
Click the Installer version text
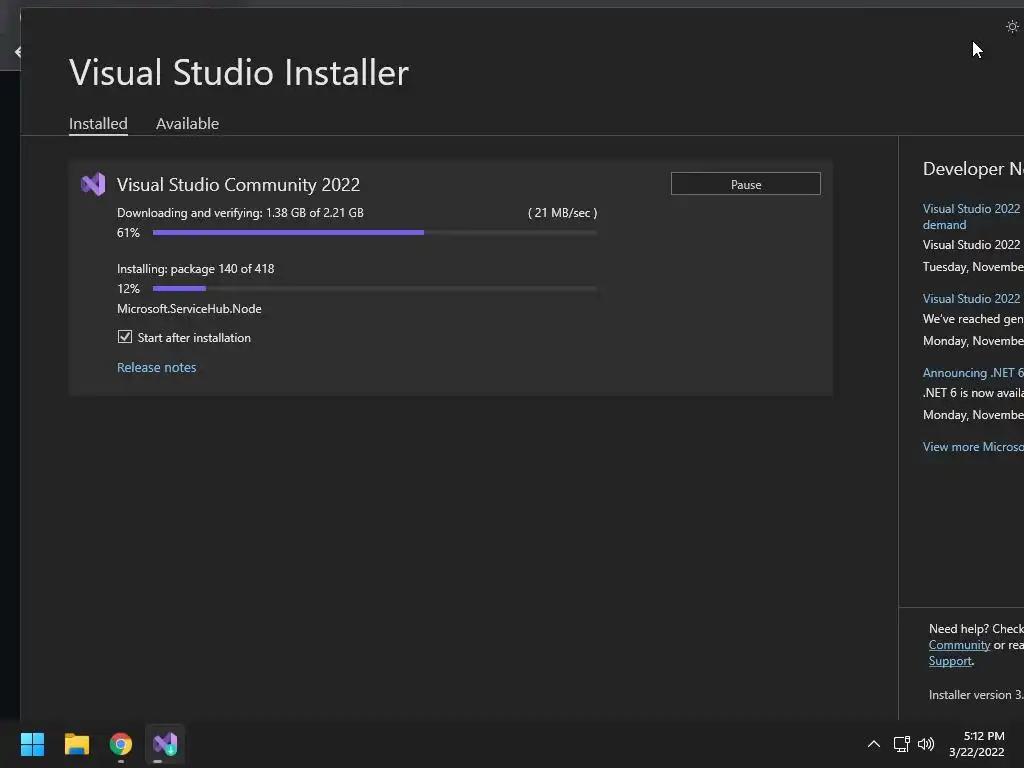(976, 695)
